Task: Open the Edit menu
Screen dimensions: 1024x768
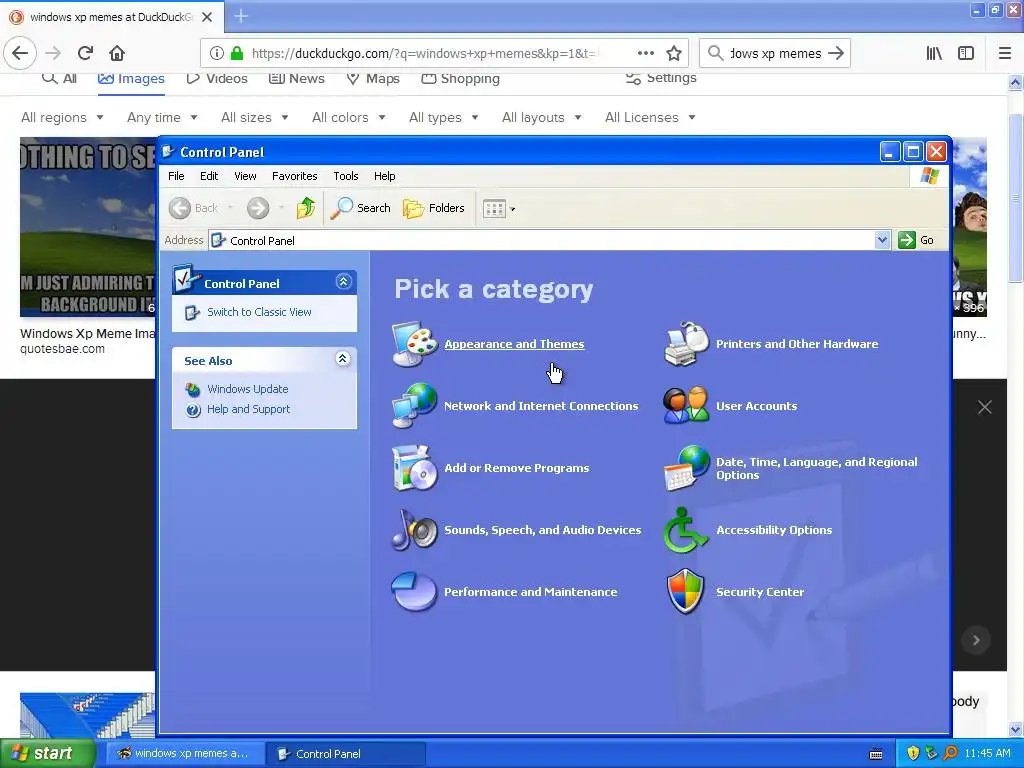Action: click(209, 176)
